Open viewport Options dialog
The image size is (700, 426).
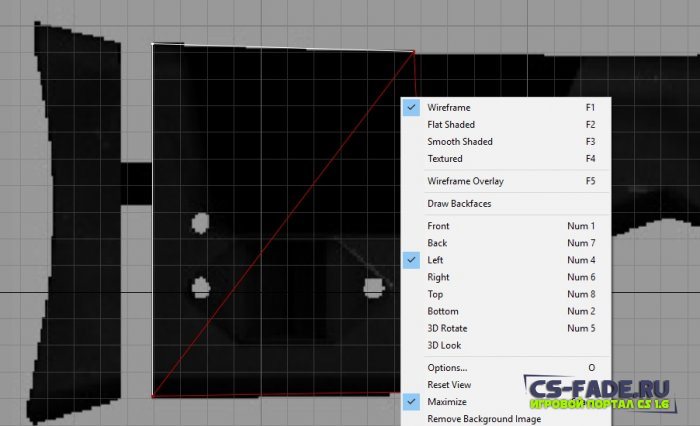click(506, 368)
